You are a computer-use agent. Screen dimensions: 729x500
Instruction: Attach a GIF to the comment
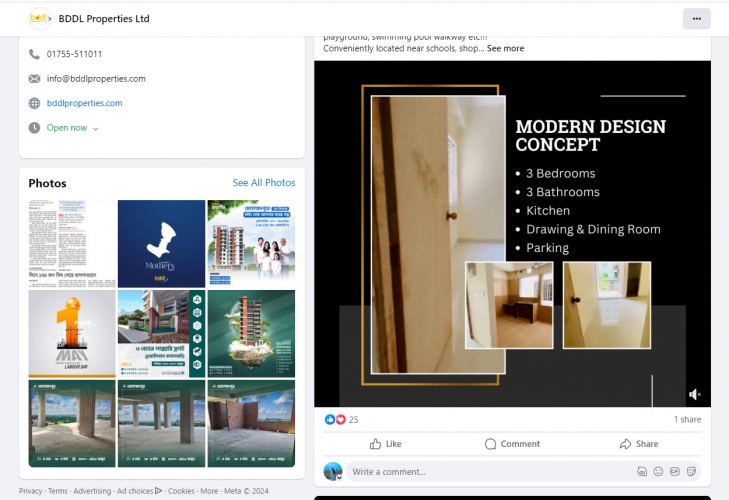[675, 472]
